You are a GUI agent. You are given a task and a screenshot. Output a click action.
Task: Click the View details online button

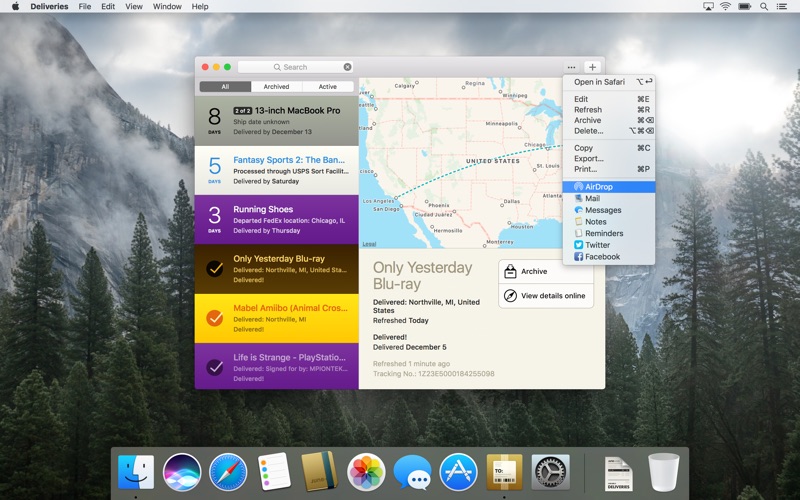click(x=546, y=296)
